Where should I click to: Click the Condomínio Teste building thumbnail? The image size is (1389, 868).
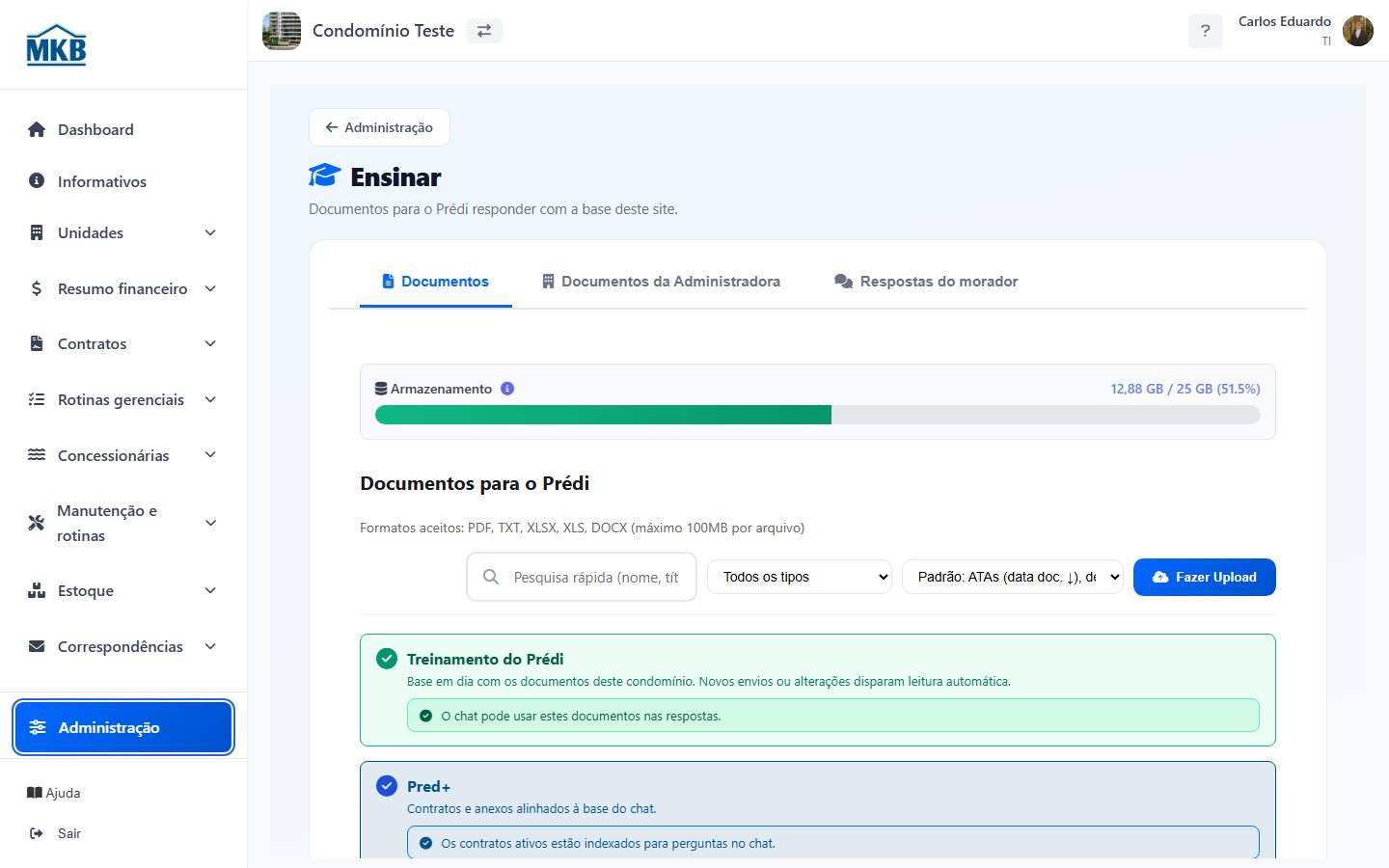282,31
